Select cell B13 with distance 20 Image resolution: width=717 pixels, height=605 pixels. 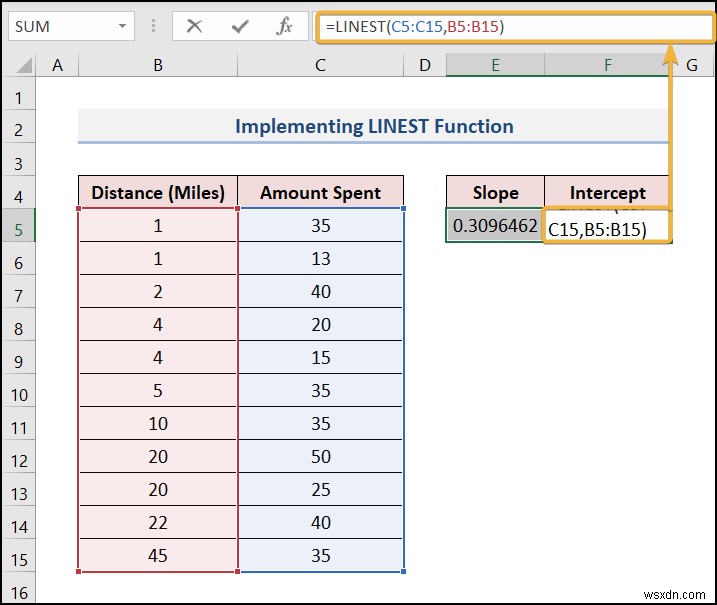pyautogui.click(x=158, y=489)
